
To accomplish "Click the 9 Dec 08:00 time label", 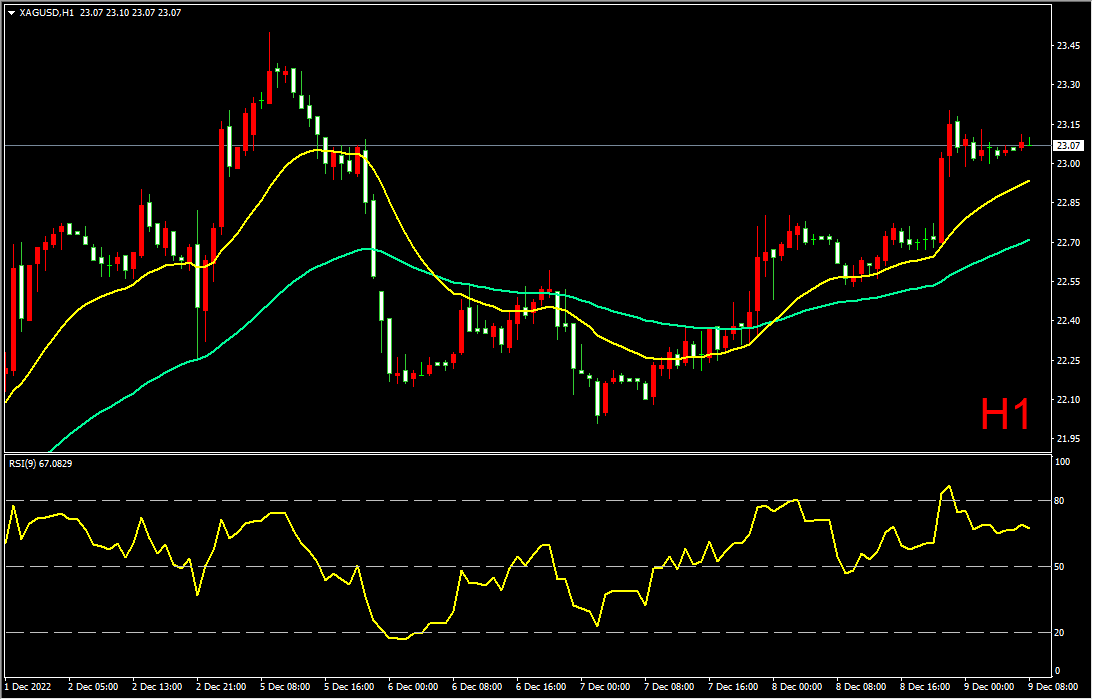I will pos(1055,687).
